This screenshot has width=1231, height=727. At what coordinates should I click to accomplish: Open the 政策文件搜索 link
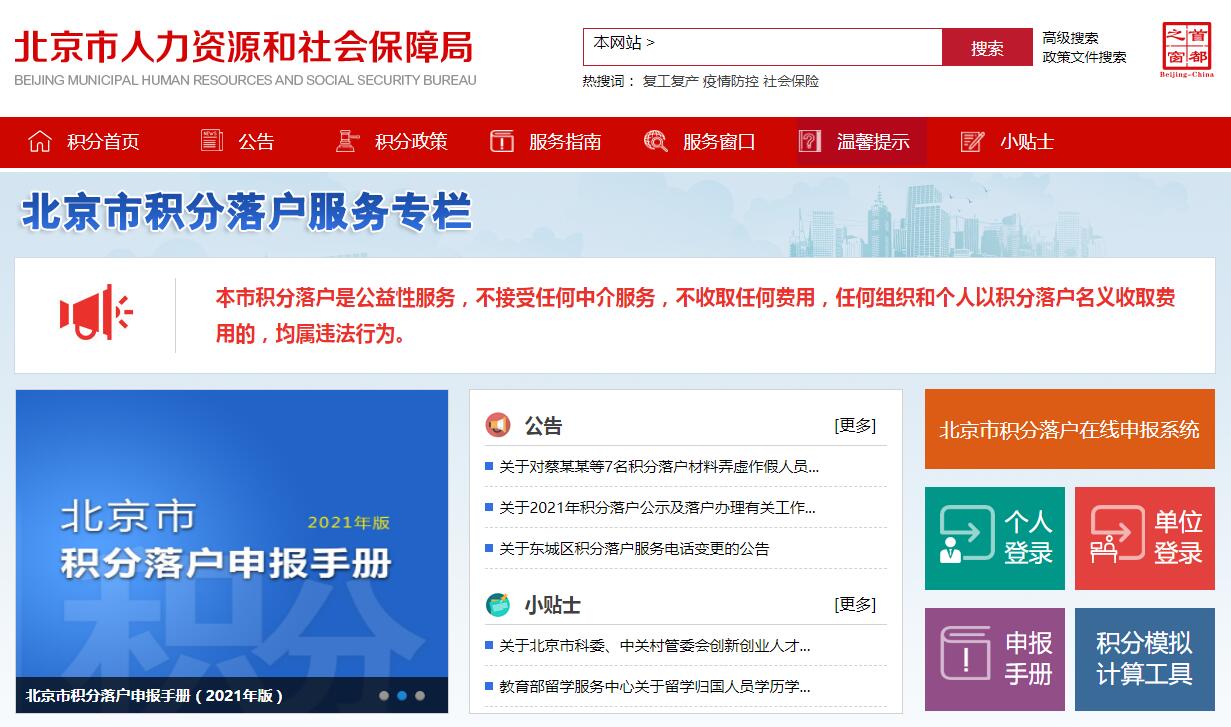1084,57
